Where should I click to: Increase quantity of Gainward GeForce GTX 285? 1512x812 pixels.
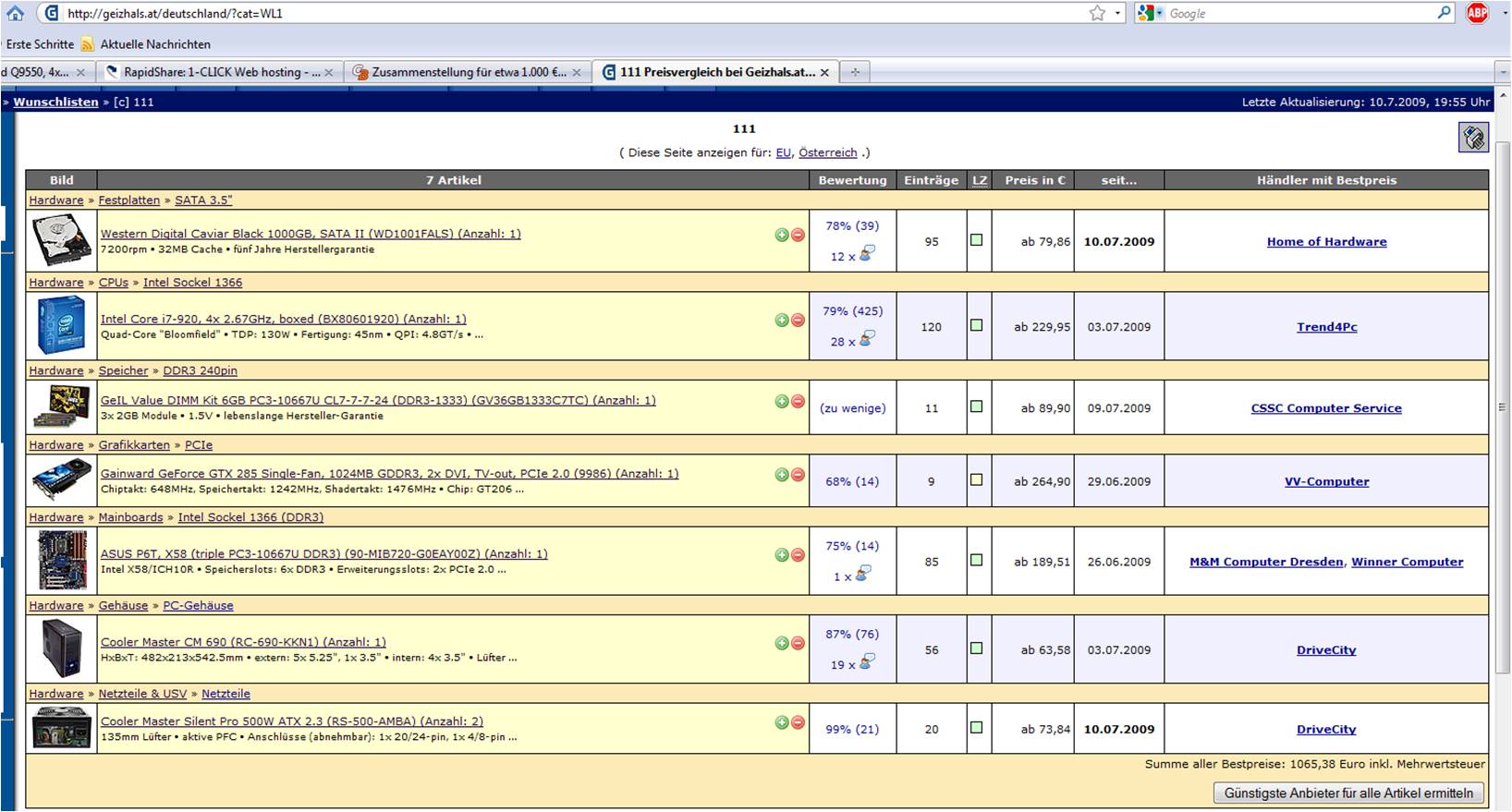pyautogui.click(x=782, y=474)
